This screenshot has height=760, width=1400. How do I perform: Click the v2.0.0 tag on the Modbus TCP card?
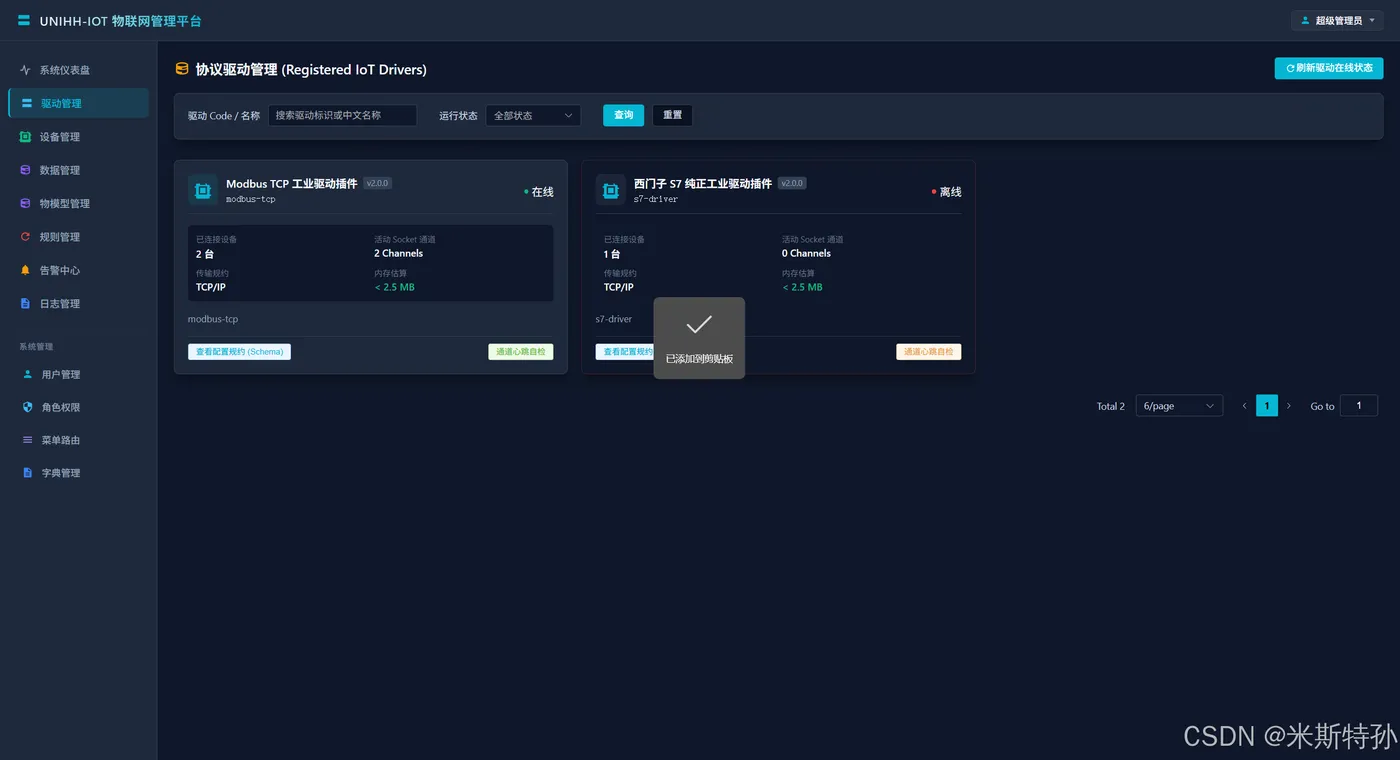pyautogui.click(x=377, y=183)
